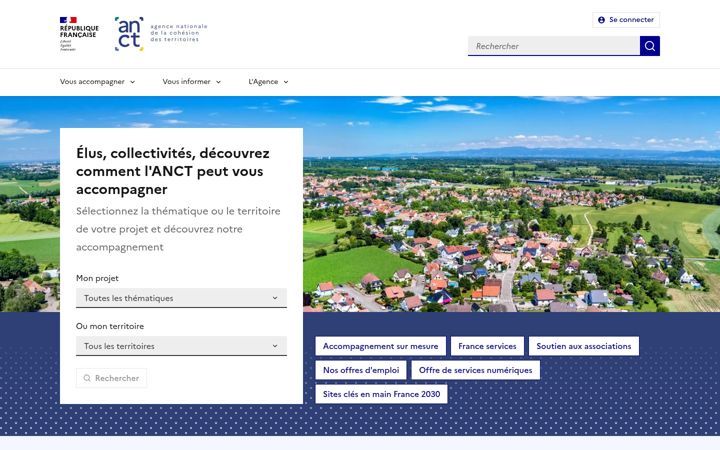Click the magnifier search button in header
Viewport: 720px width, 450px height.
point(650,46)
